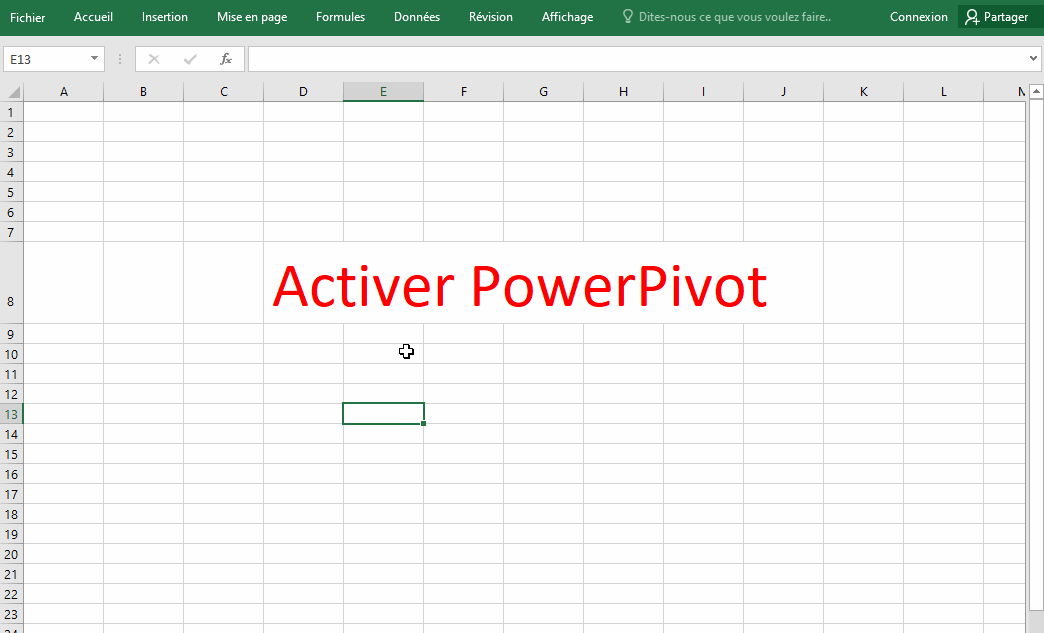This screenshot has height=633, width=1044.
Task: Select column L header
Action: (x=943, y=92)
